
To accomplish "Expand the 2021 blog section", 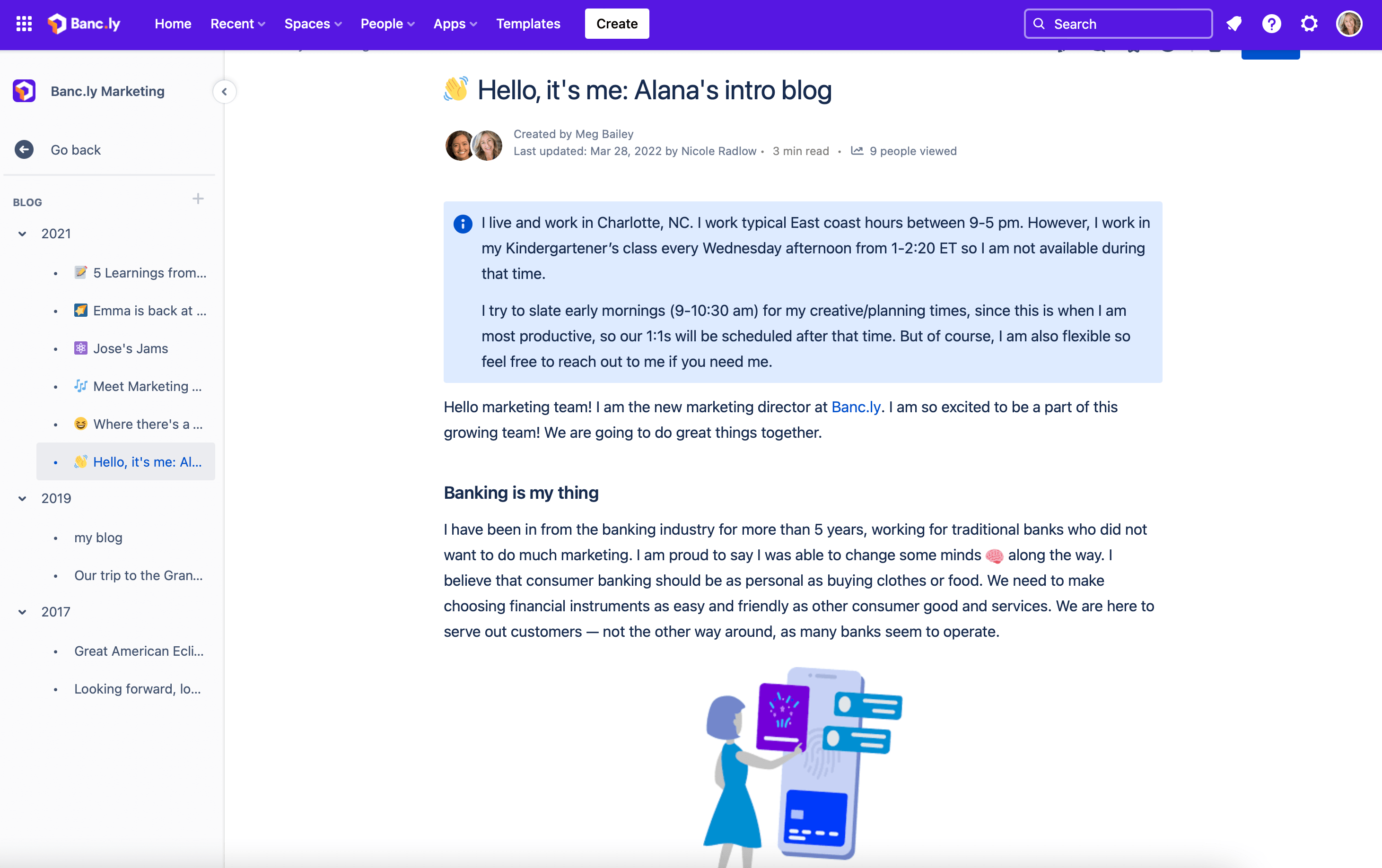I will tap(22, 234).
